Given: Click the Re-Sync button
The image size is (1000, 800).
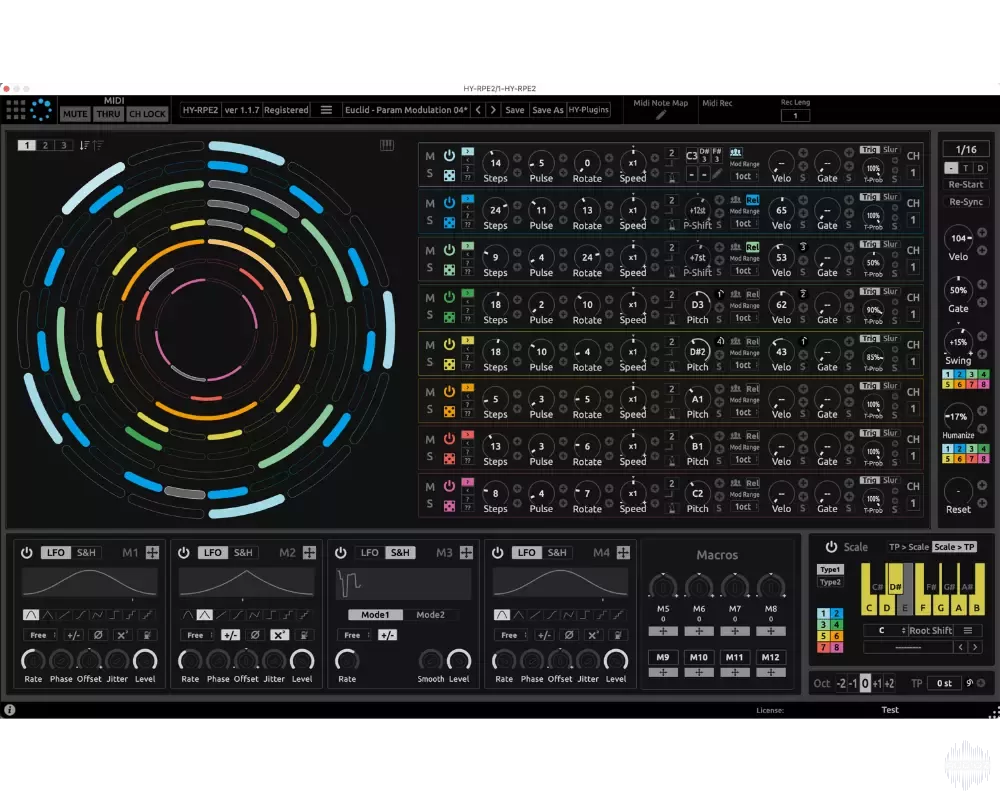Looking at the screenshot, I should (966, 202).
